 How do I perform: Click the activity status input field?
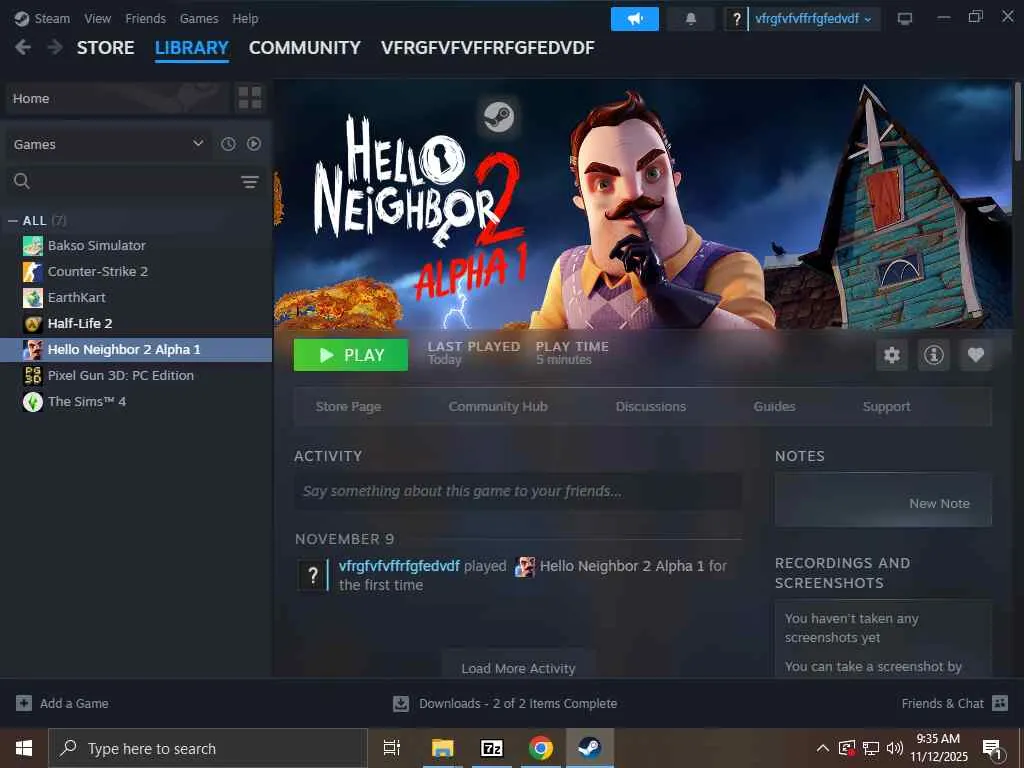tap(517, 491)
